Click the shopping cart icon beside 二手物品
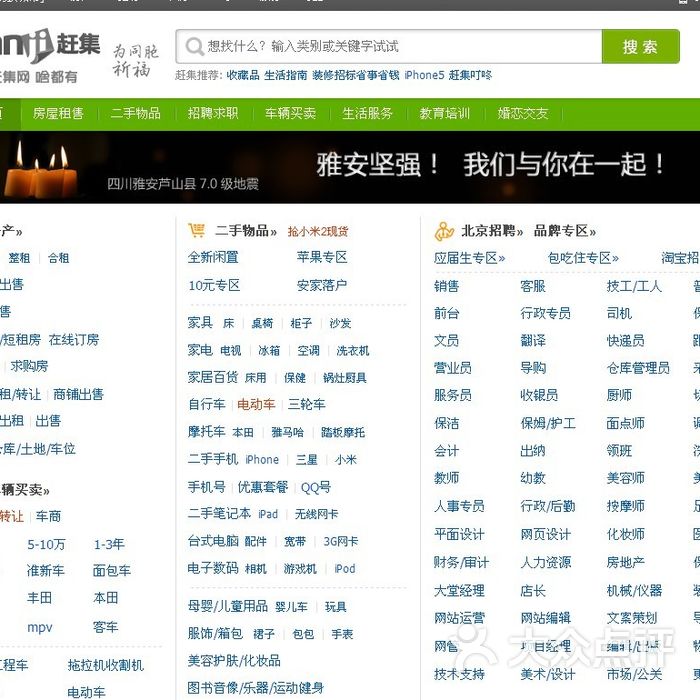The height and width of the screenshot is (700, 700). click(197, 231)
